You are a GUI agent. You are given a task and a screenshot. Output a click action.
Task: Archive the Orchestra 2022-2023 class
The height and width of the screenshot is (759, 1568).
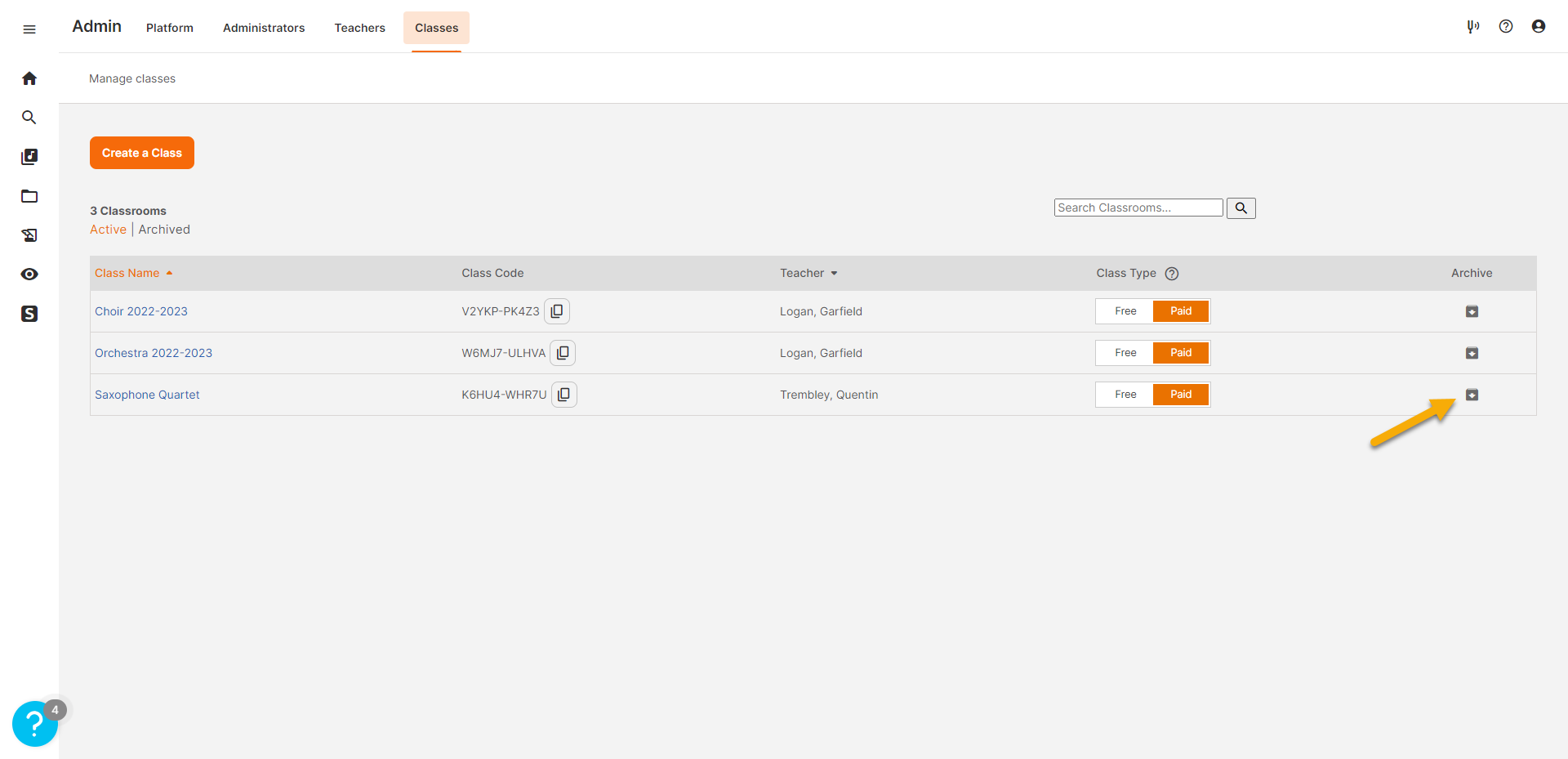click(1472, 353)
